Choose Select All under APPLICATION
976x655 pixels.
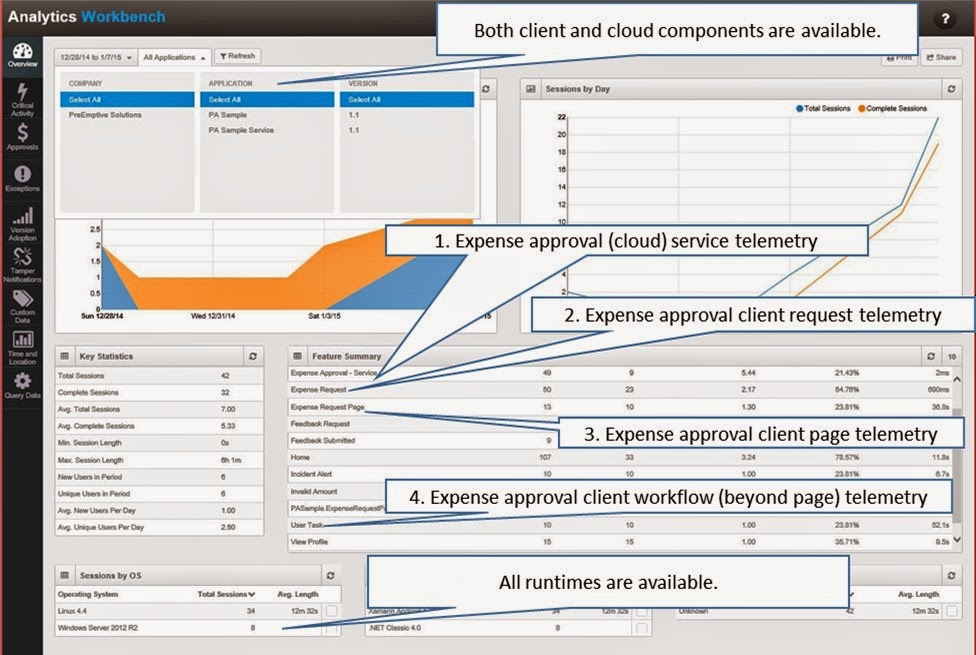tap(267, 100)
